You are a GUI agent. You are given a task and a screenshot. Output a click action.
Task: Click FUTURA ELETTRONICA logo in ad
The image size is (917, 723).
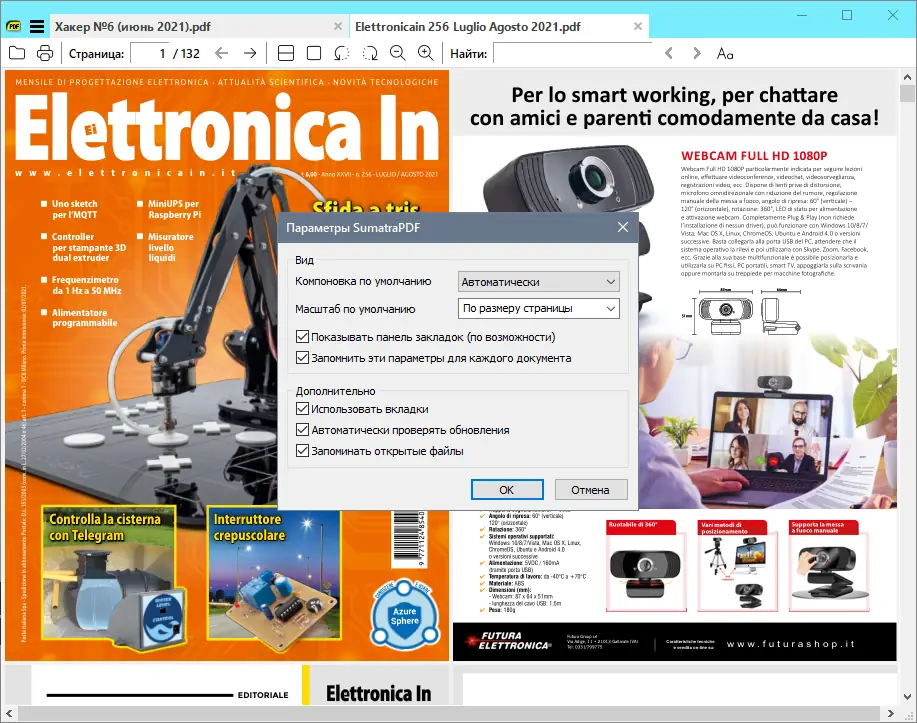pos(509,641)
